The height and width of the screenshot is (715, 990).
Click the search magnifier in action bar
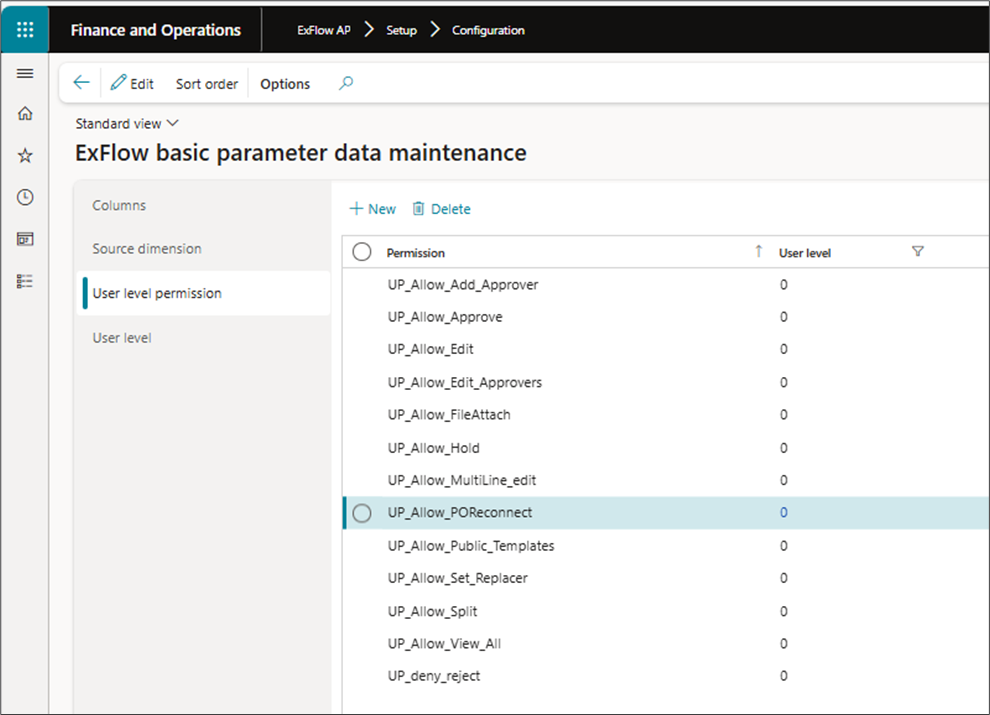coord(346,84)
